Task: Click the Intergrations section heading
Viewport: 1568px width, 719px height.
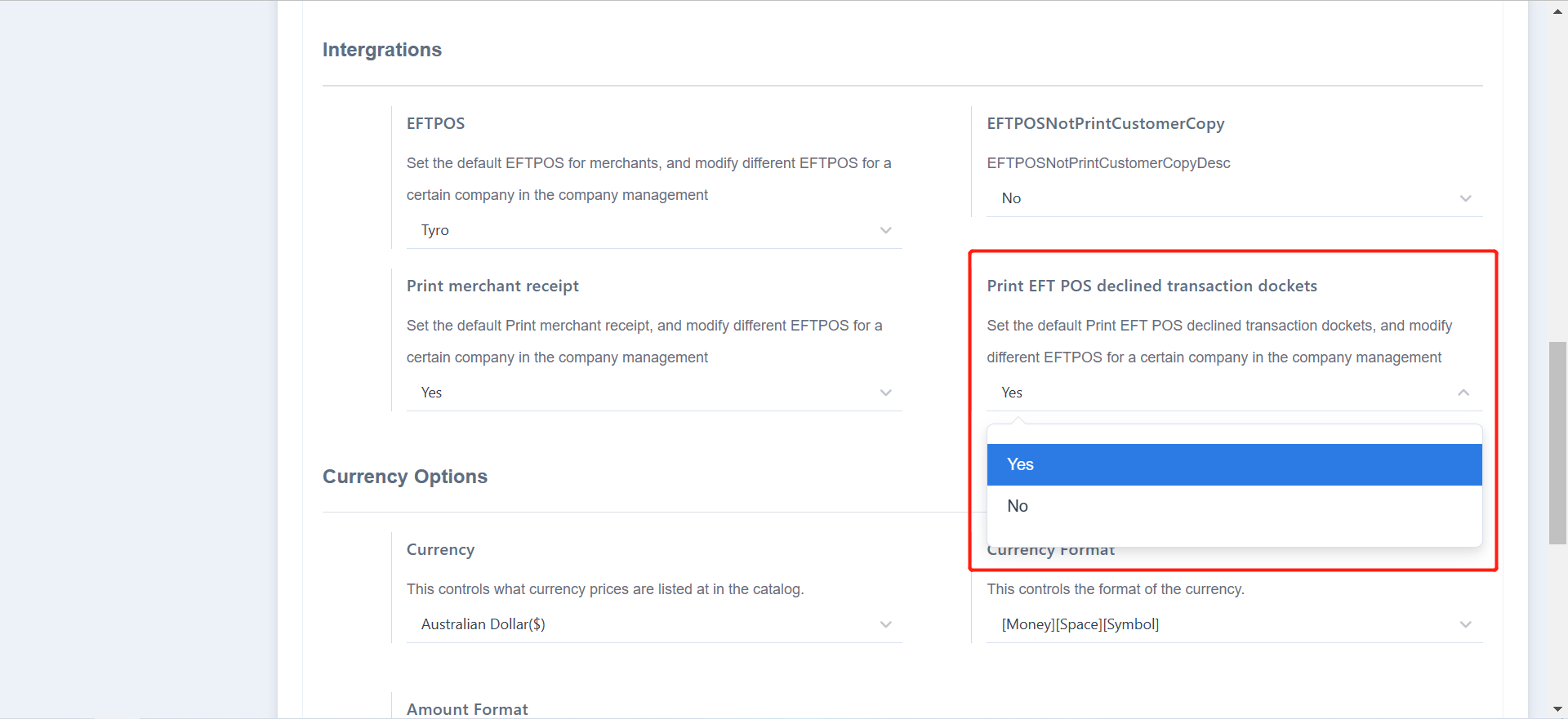Action: pyautogui.click(x=381, y=50)
